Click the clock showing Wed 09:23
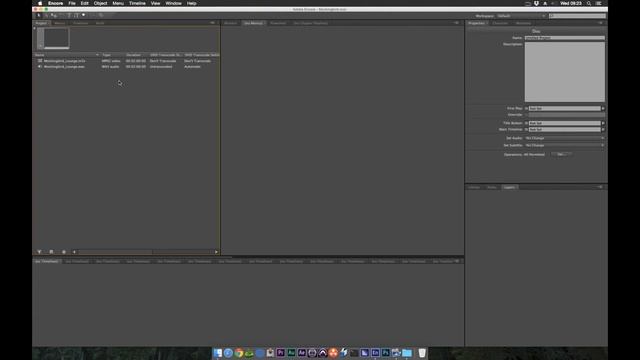 (x=571, y=3)
